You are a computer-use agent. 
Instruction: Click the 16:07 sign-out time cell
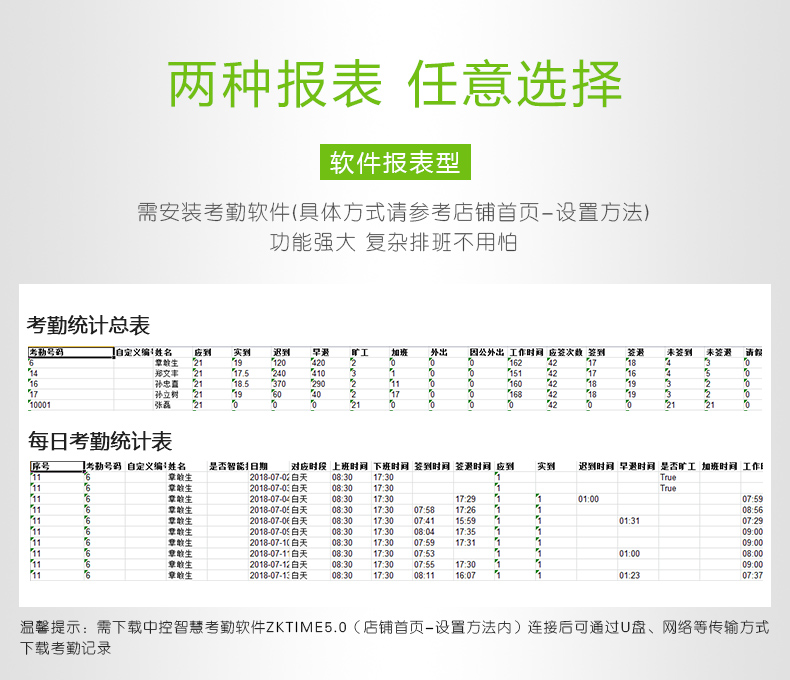466,575
